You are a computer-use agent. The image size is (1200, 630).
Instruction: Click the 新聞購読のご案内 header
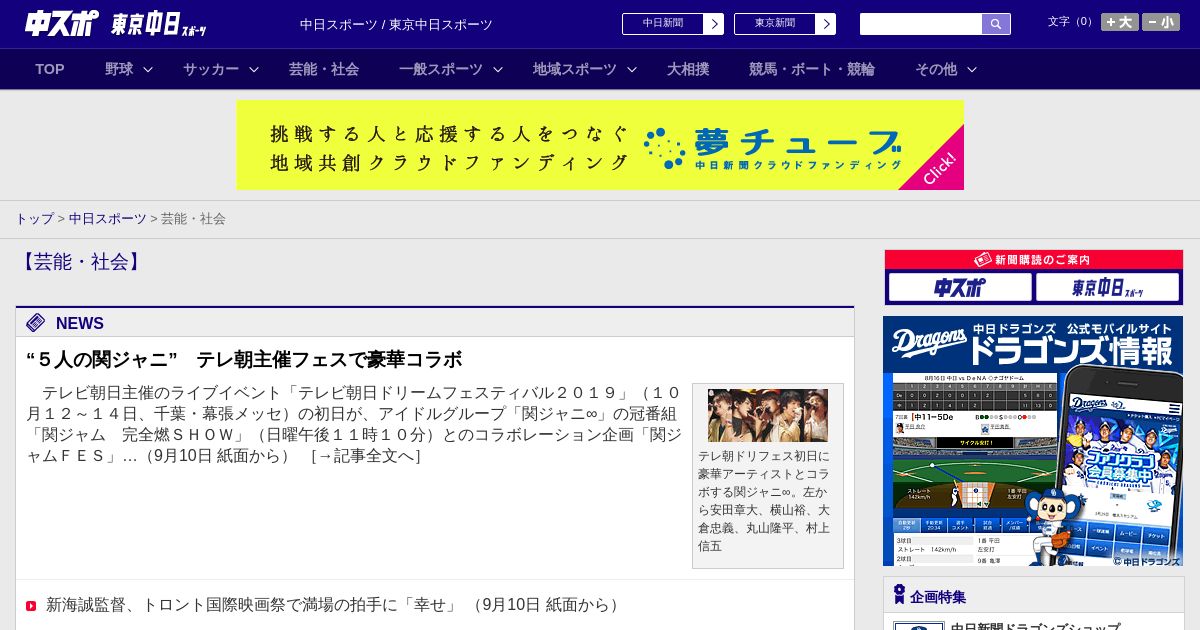1034,260
